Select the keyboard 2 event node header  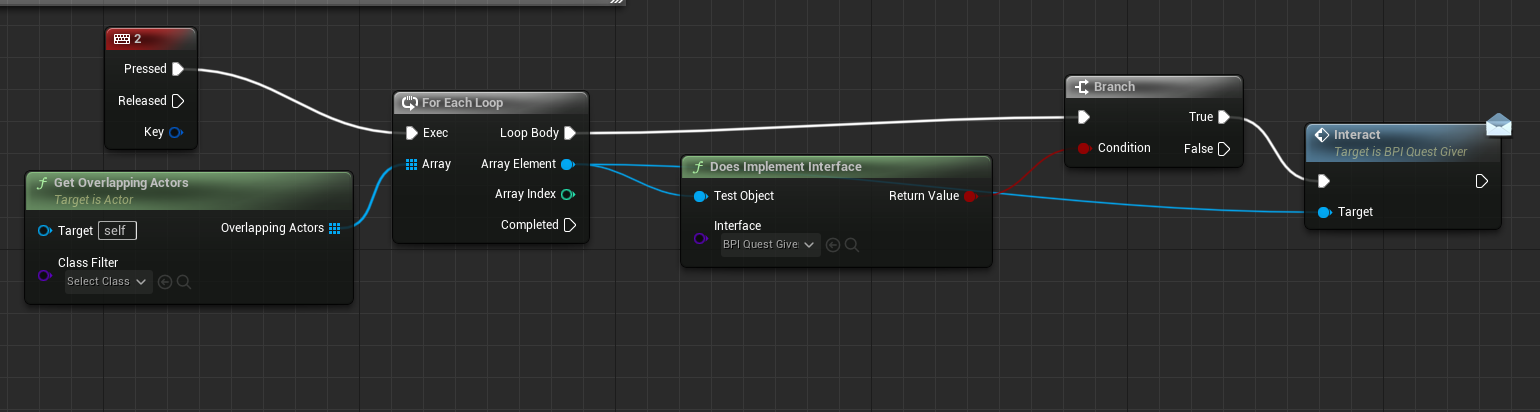[x=150, y=39]
